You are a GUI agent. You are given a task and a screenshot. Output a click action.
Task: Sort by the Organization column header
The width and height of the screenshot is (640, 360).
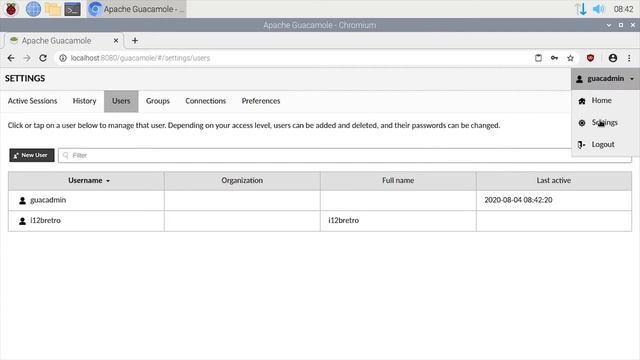coord(242,180)
